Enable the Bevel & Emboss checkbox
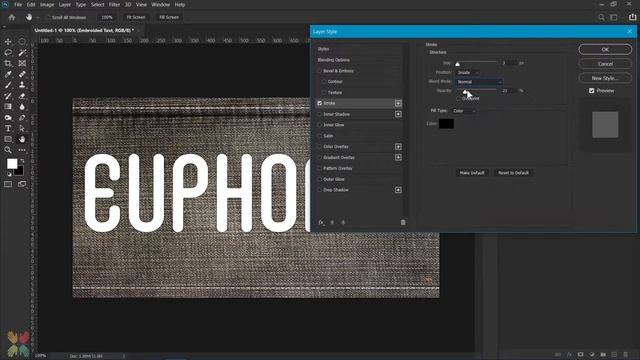Image resolution: width=640 pixels, height=360 pixels. click(x=320, y=71)
